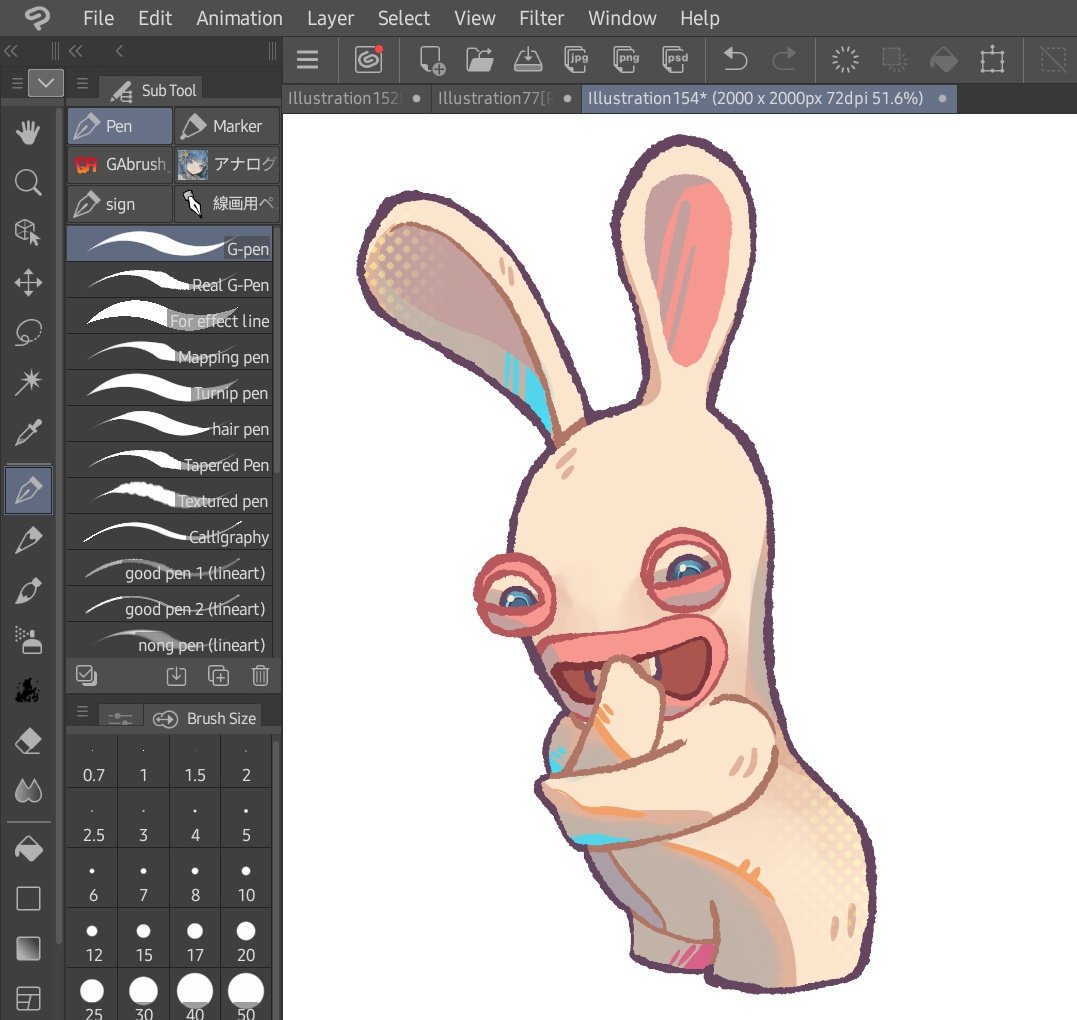The image size is (1077, 1020).
Task: Click the Undo arrow
Action: (735, 60)
